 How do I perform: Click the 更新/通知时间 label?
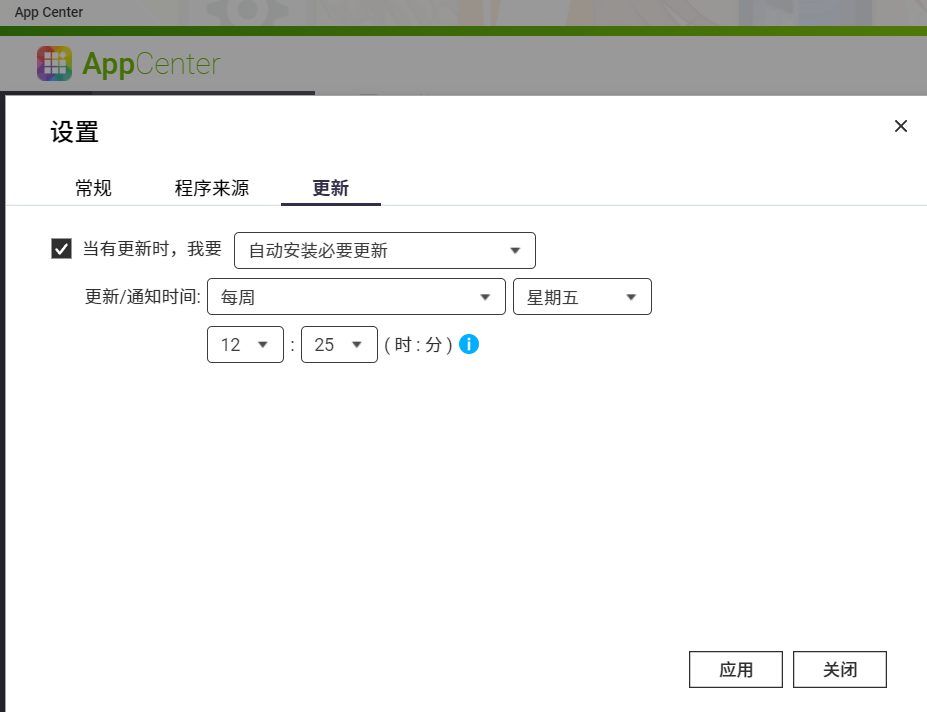(143, 297)
